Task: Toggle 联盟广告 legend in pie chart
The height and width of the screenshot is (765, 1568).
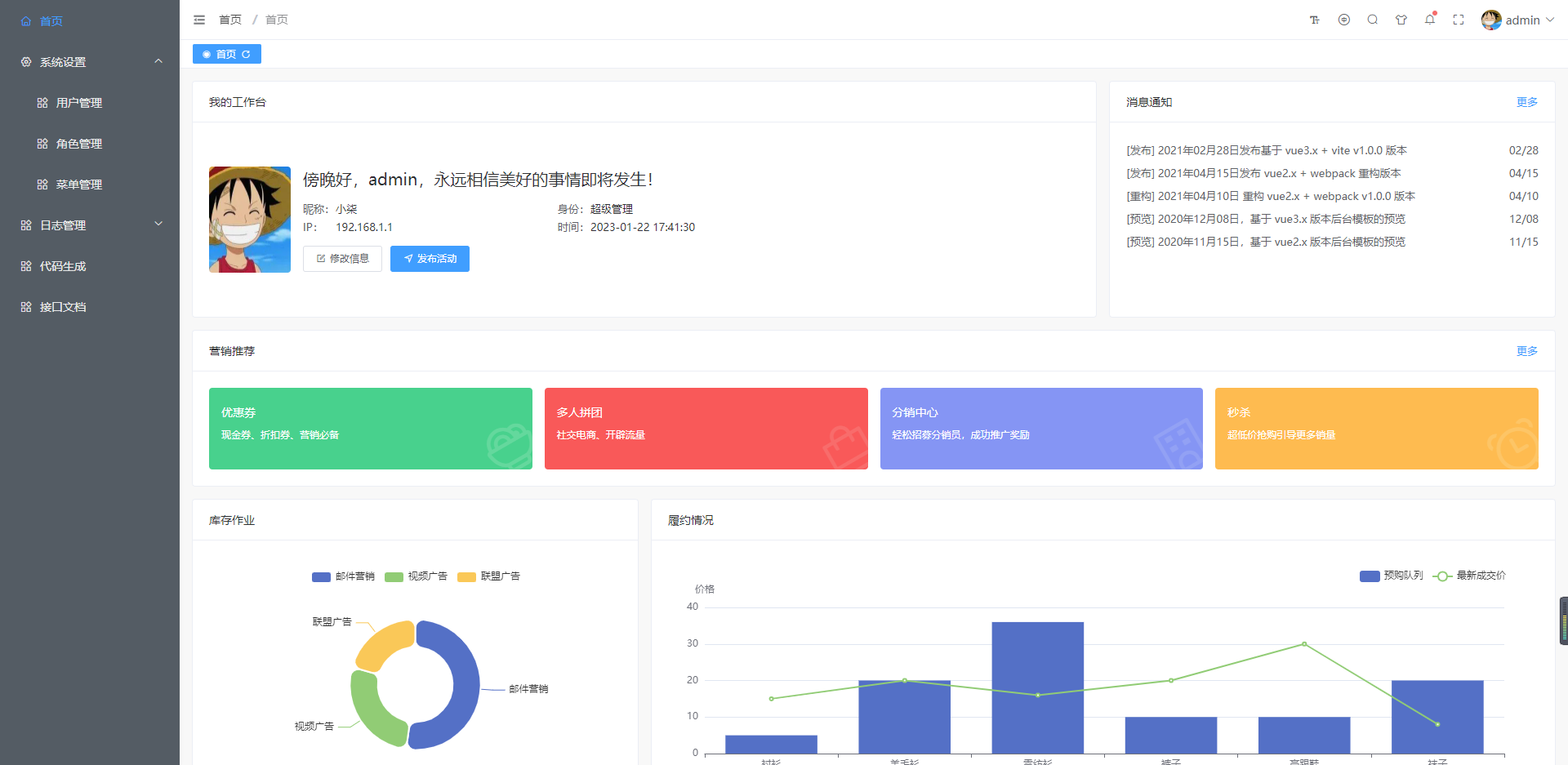Action: tap(488, 576)
